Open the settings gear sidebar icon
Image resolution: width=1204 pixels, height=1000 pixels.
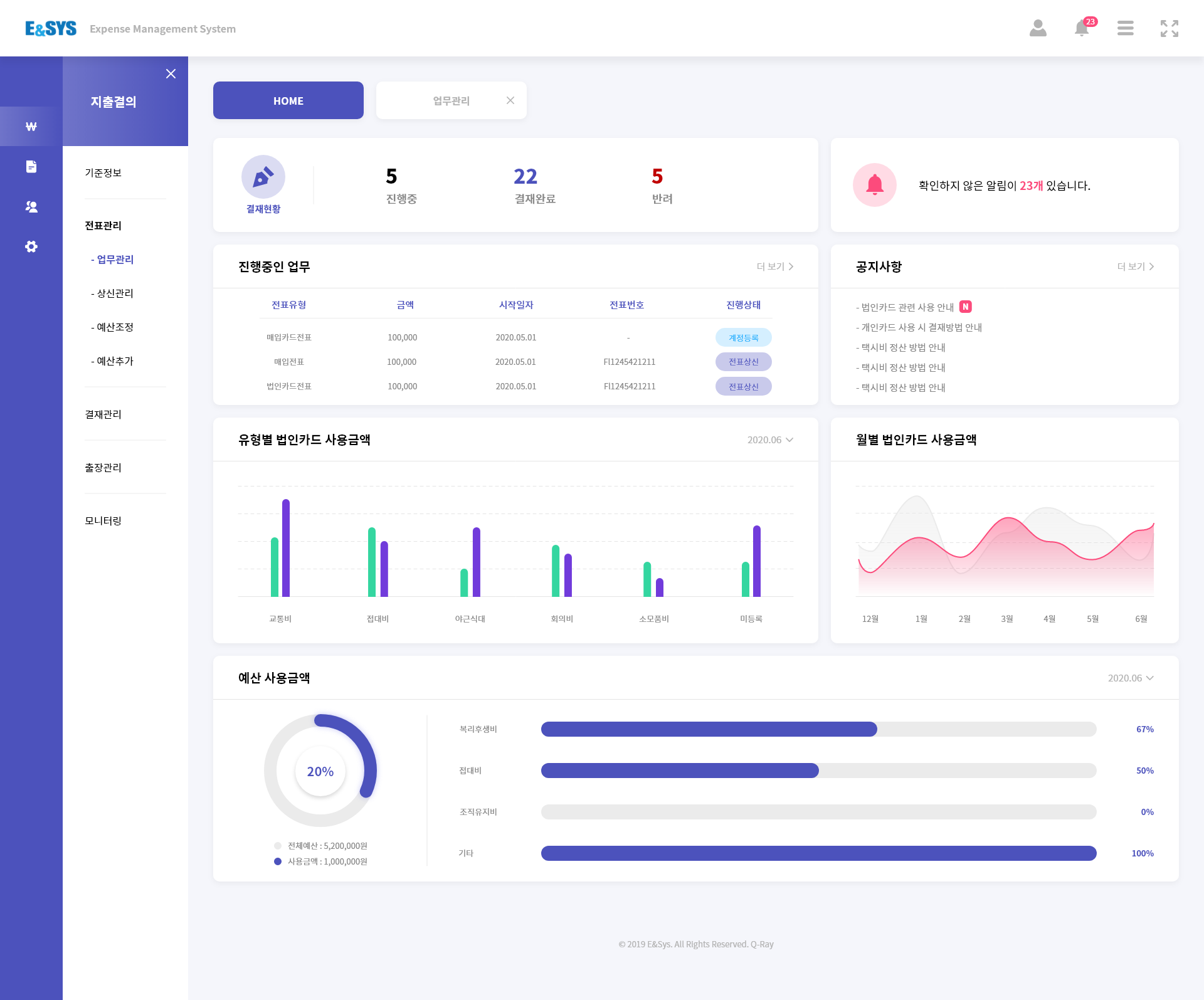pyautogui.click(x=31, y=246)
